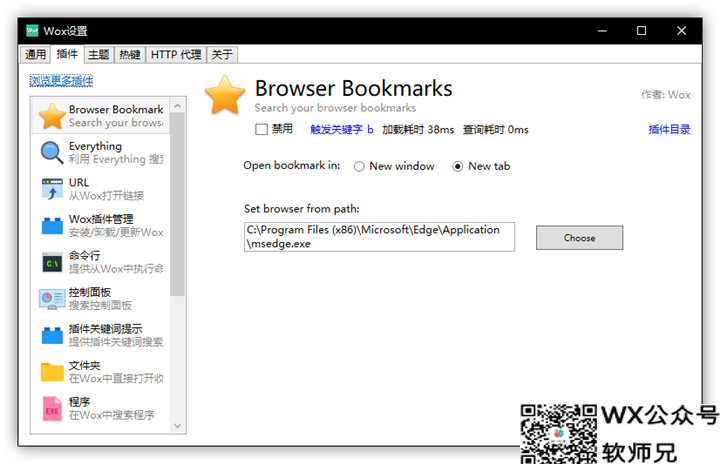
Task: Tick the 禁用 checkbox to disable the plugin
Action: pyautogui.click(x=261, y=130)
